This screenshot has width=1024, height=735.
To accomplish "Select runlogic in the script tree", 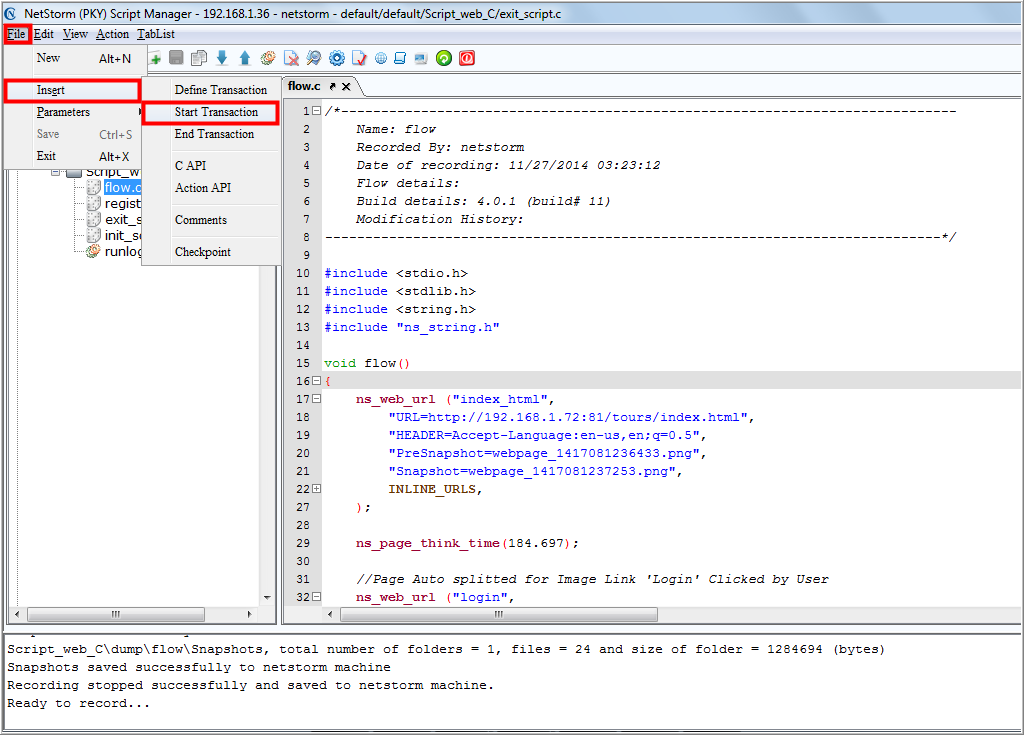I will pos(123,252).
